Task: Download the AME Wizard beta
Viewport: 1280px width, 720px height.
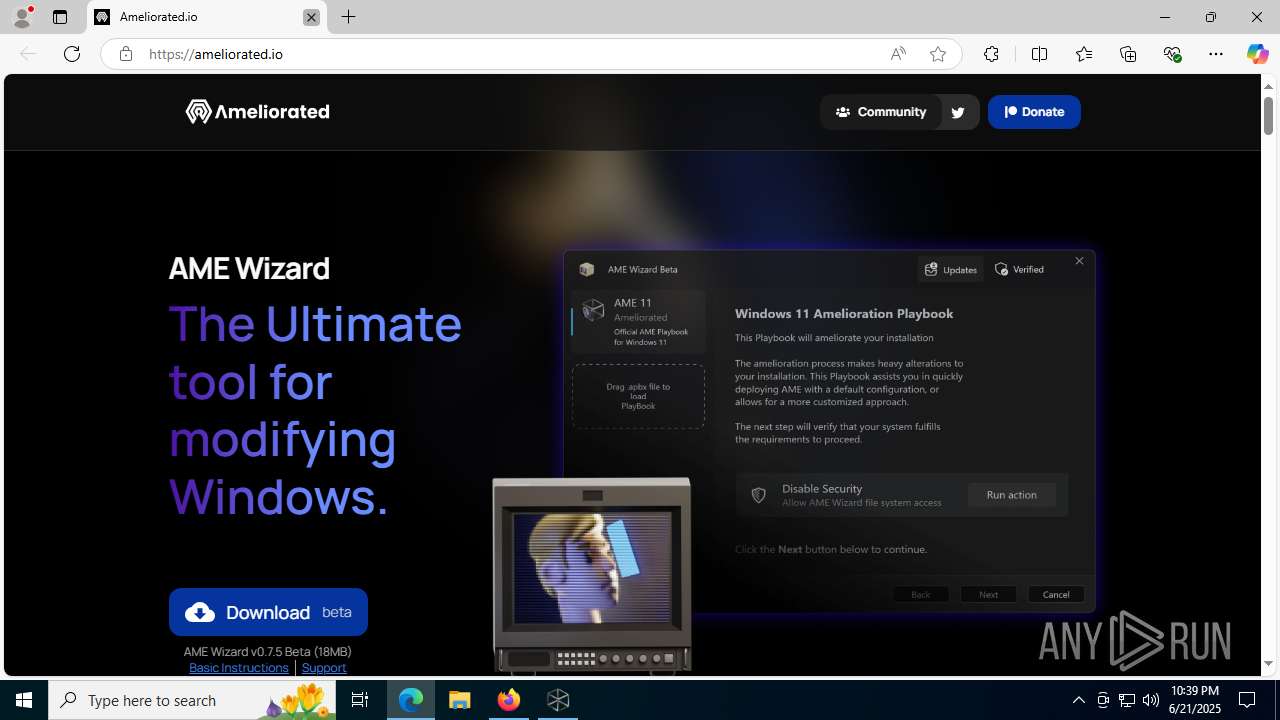Action: click(x=268, y=612)
